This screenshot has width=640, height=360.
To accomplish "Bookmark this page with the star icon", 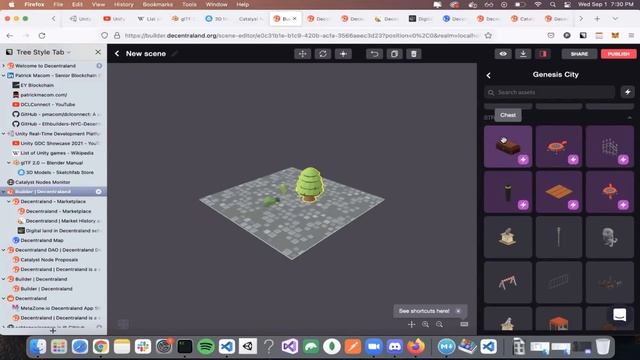I will (x=488, y=36).
